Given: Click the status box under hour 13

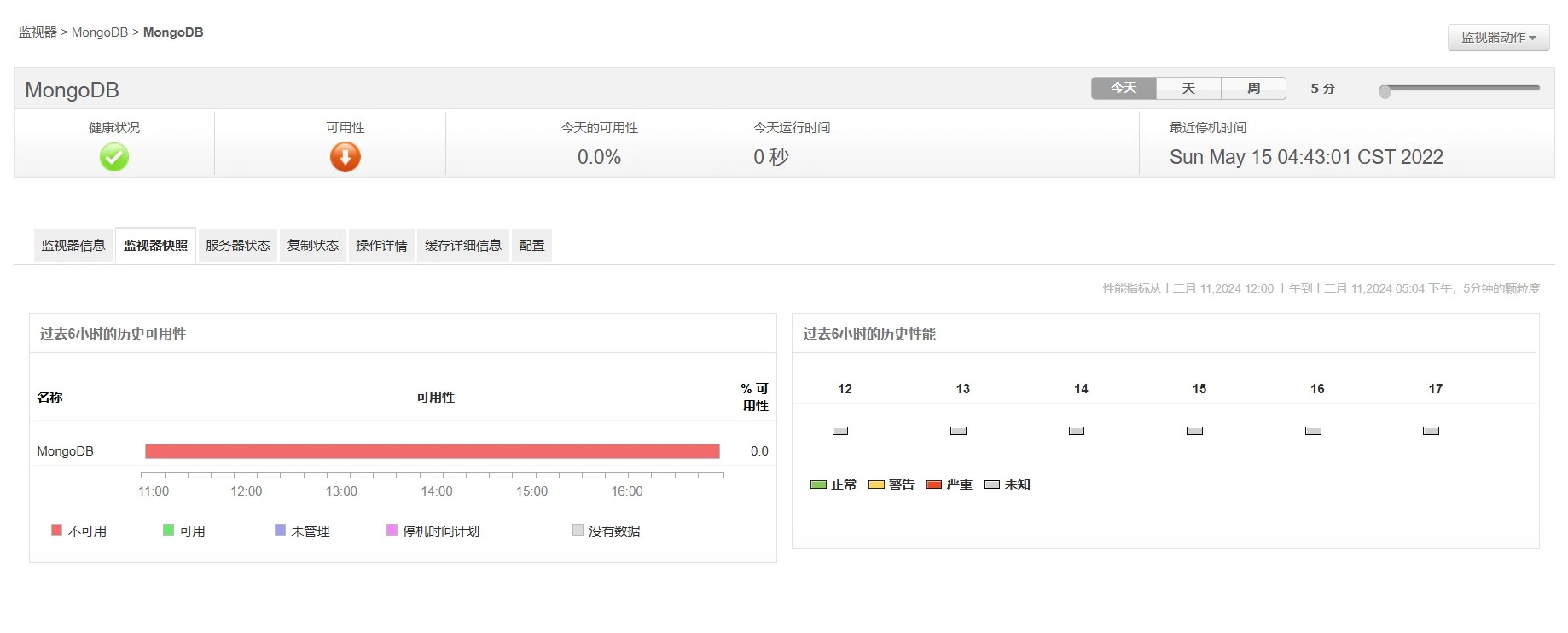Looking at the screenshot, I should click(958, 431).
